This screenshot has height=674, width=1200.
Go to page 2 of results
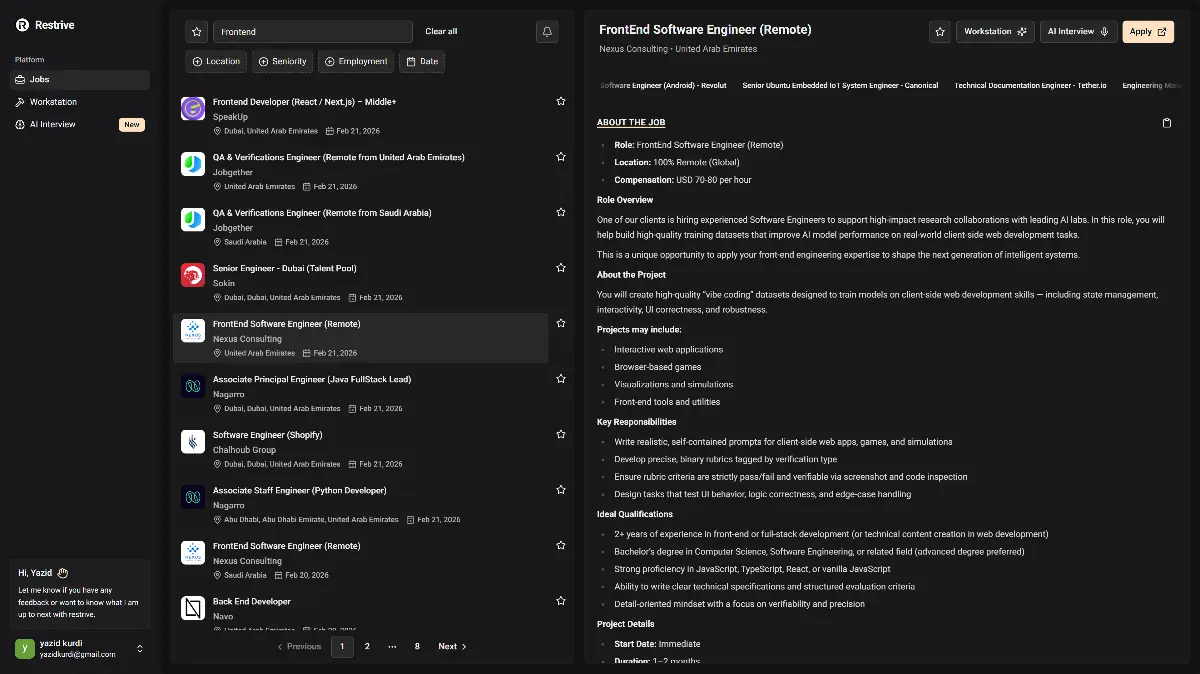367,646
